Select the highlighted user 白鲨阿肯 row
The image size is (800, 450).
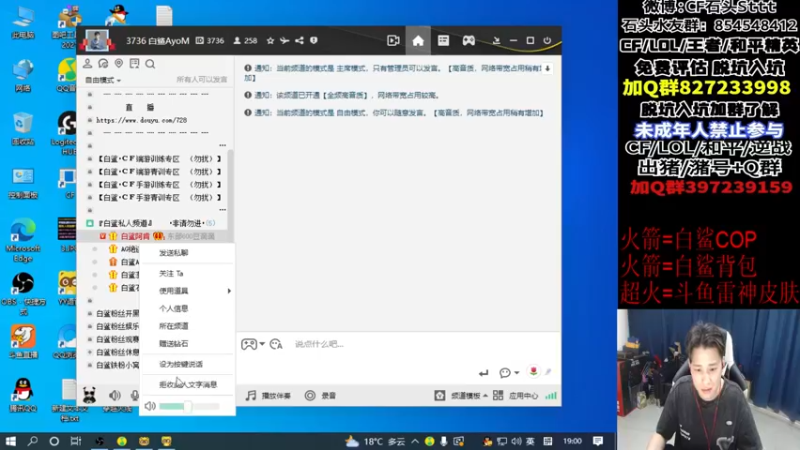point(156,236)
